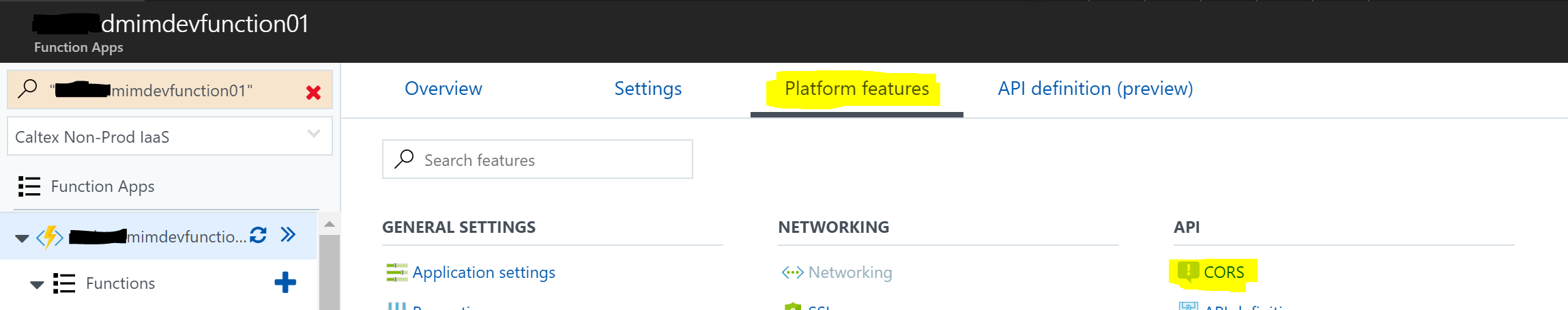
Task: Select the Platform features tab
Action: (x=856, y=89)
